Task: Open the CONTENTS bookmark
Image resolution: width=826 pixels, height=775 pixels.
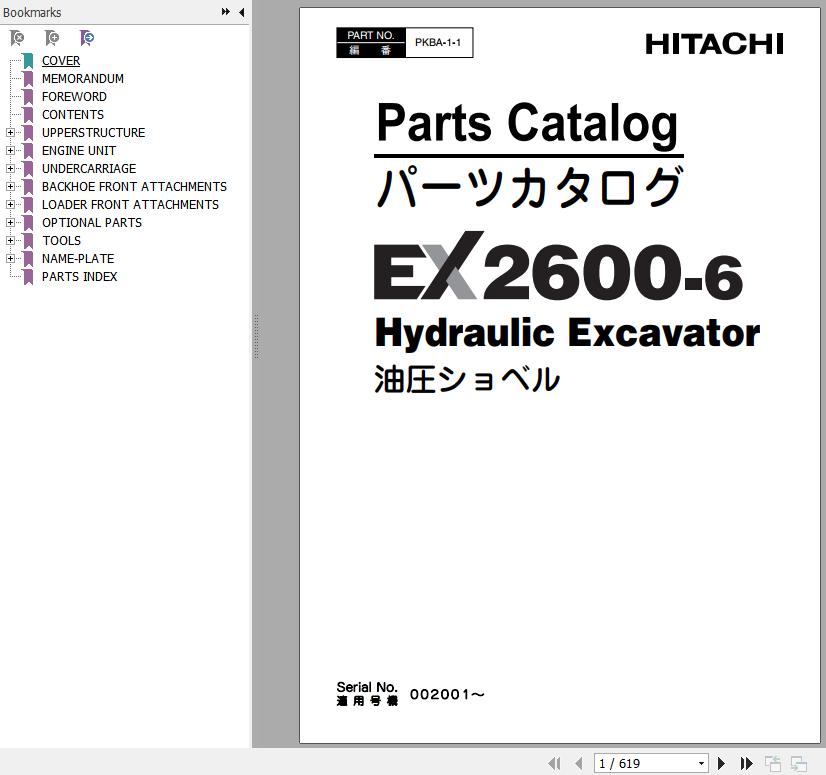Action: [x=72, y=115]
